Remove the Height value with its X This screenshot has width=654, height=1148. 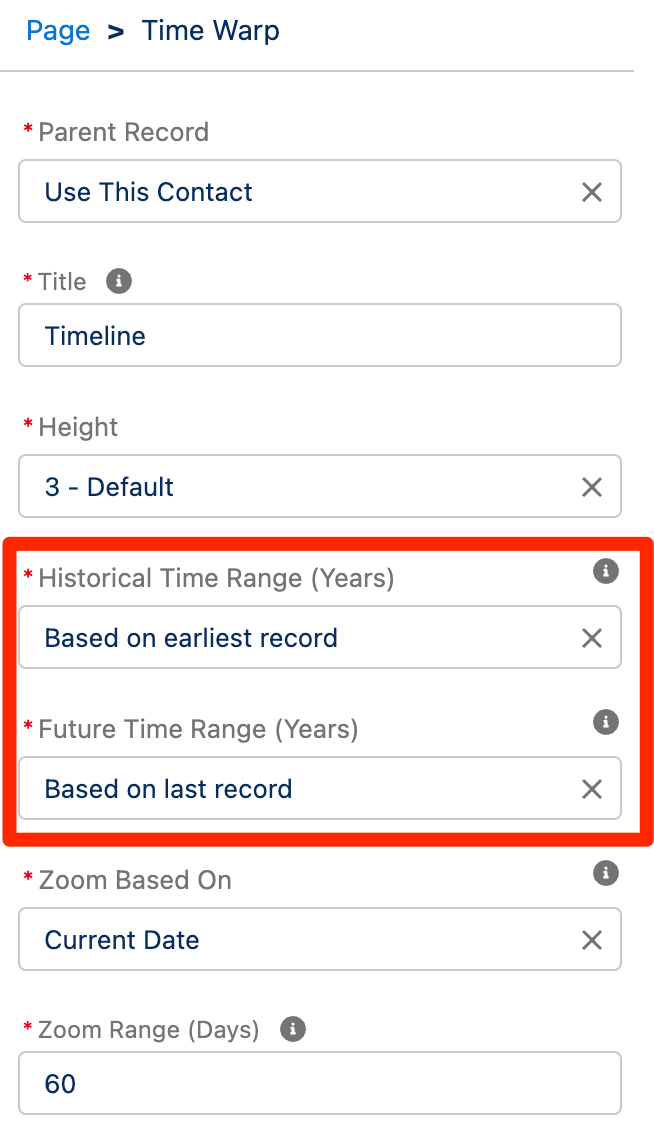[591, 486]
